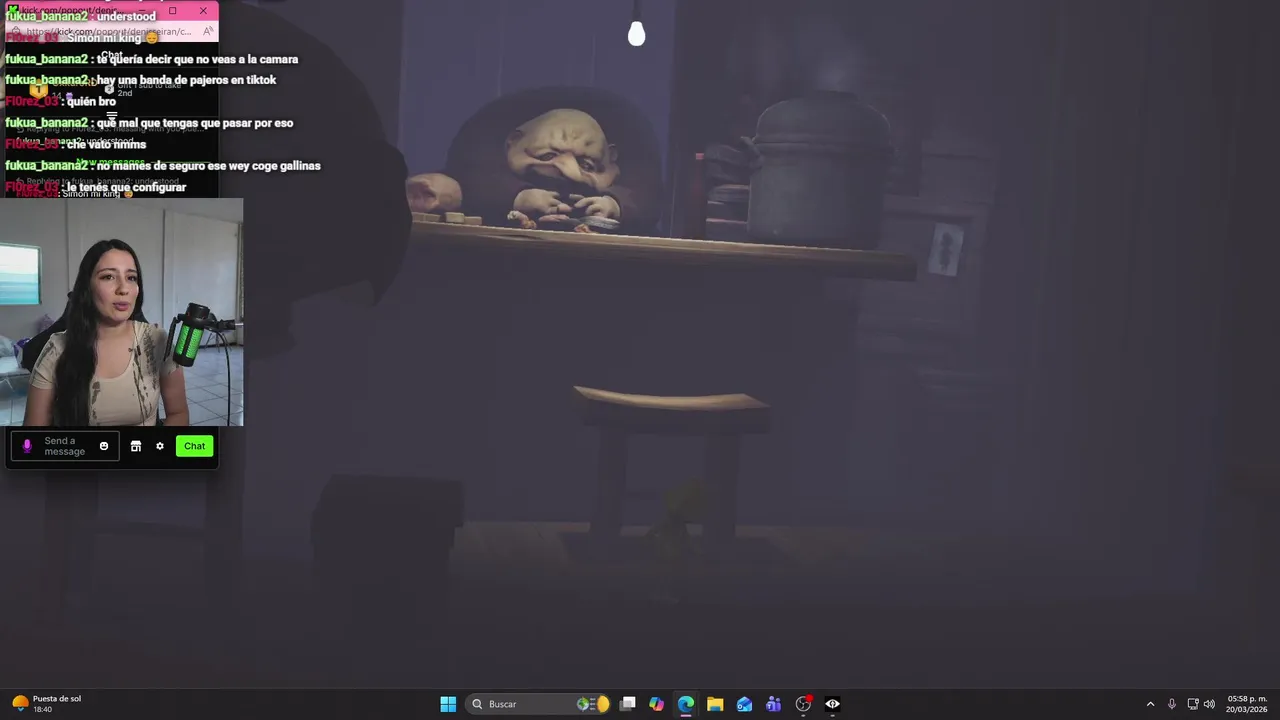Viewport: 1280px width, 720px height.
Task: Switch to Microsoft Edge in taskbar
Action: point(686,704)
